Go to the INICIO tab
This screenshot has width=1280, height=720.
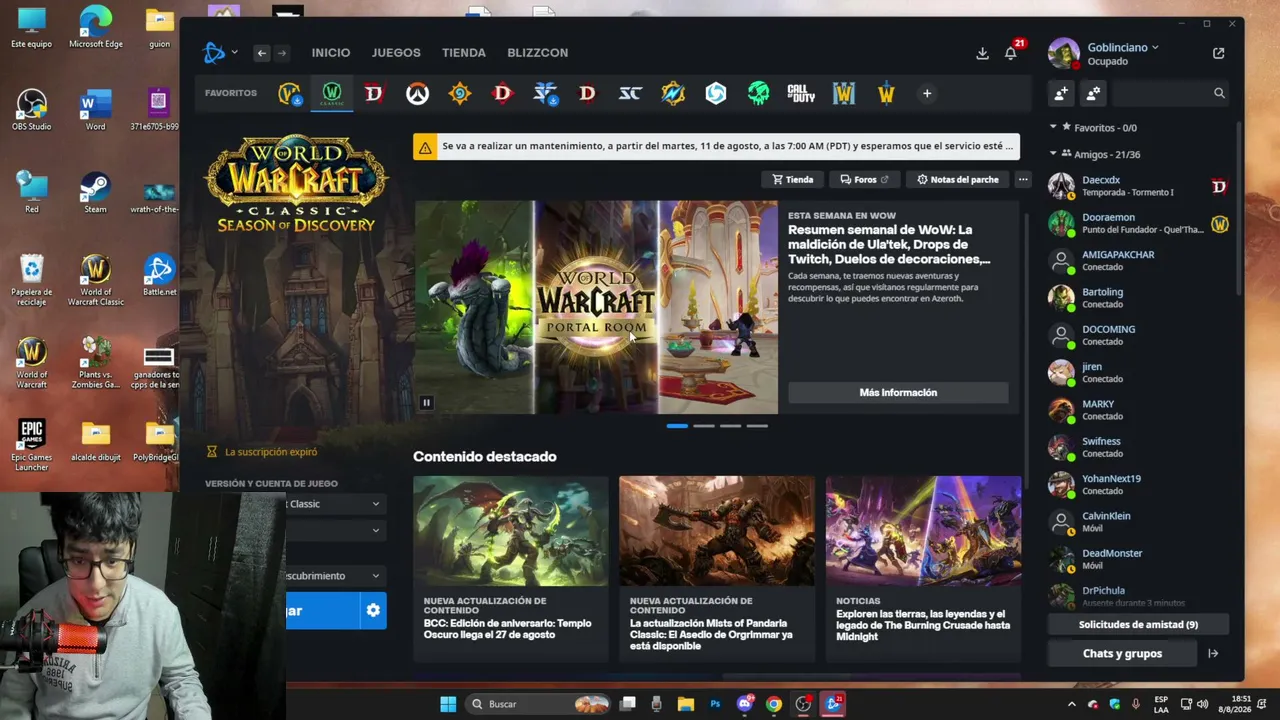(x=331, y=53)
